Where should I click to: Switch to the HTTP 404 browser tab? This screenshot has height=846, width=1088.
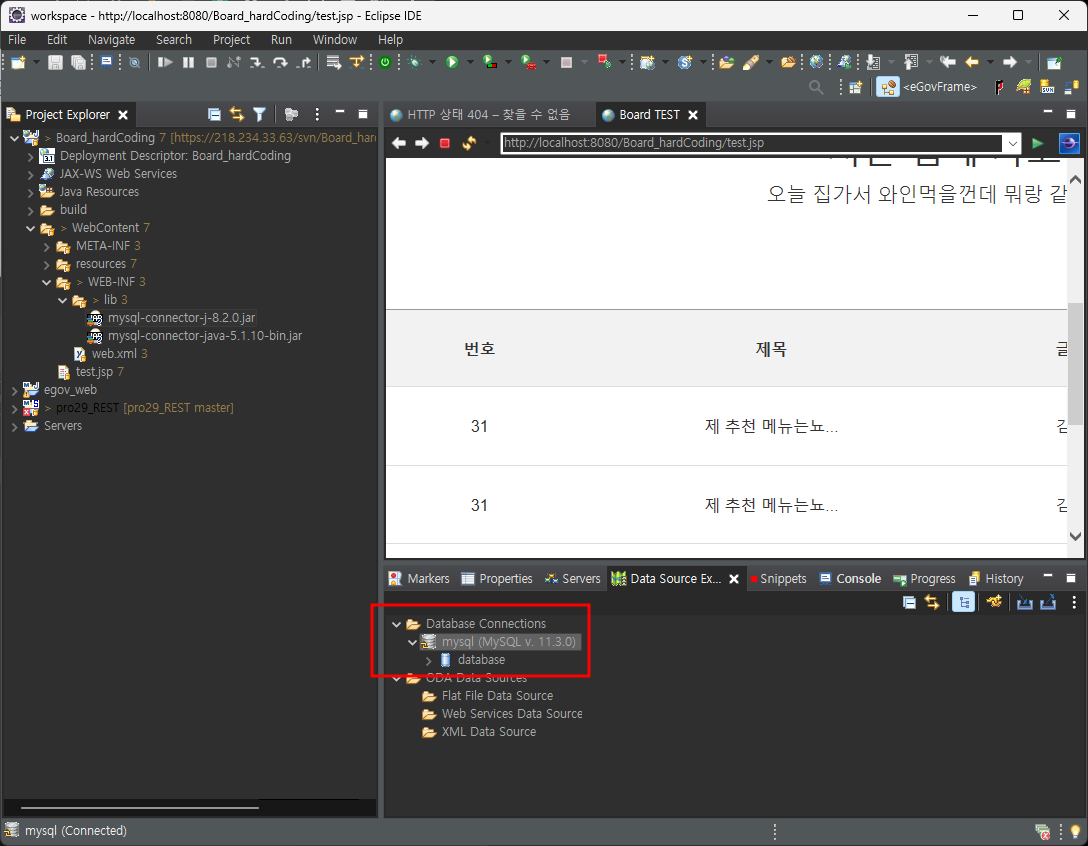(x=488, y=115)
